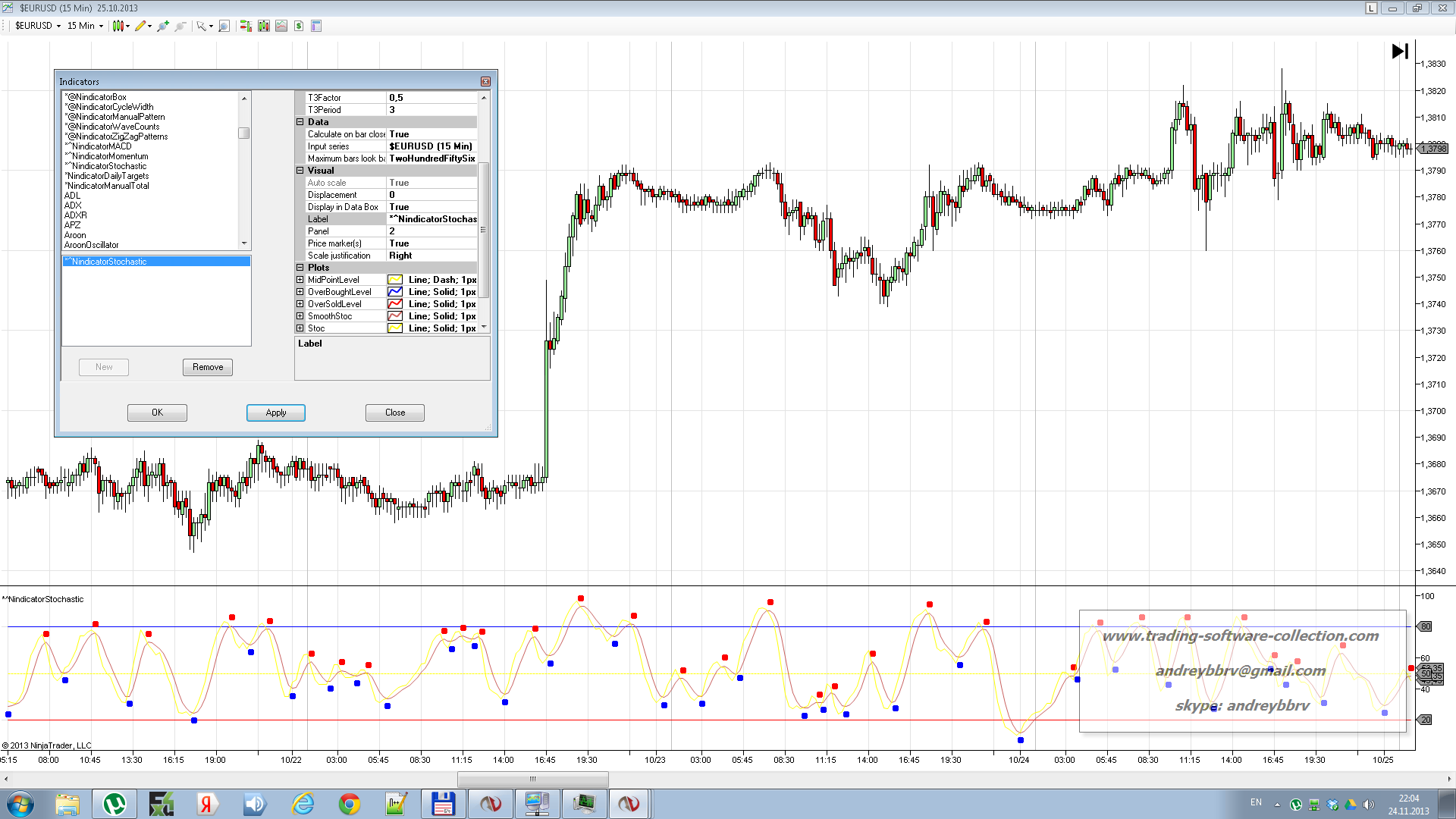1456x819 pixels.
Task: Select *^NindicatorMACD in the list
Action: pyautogui.click(x=99, y=146)
